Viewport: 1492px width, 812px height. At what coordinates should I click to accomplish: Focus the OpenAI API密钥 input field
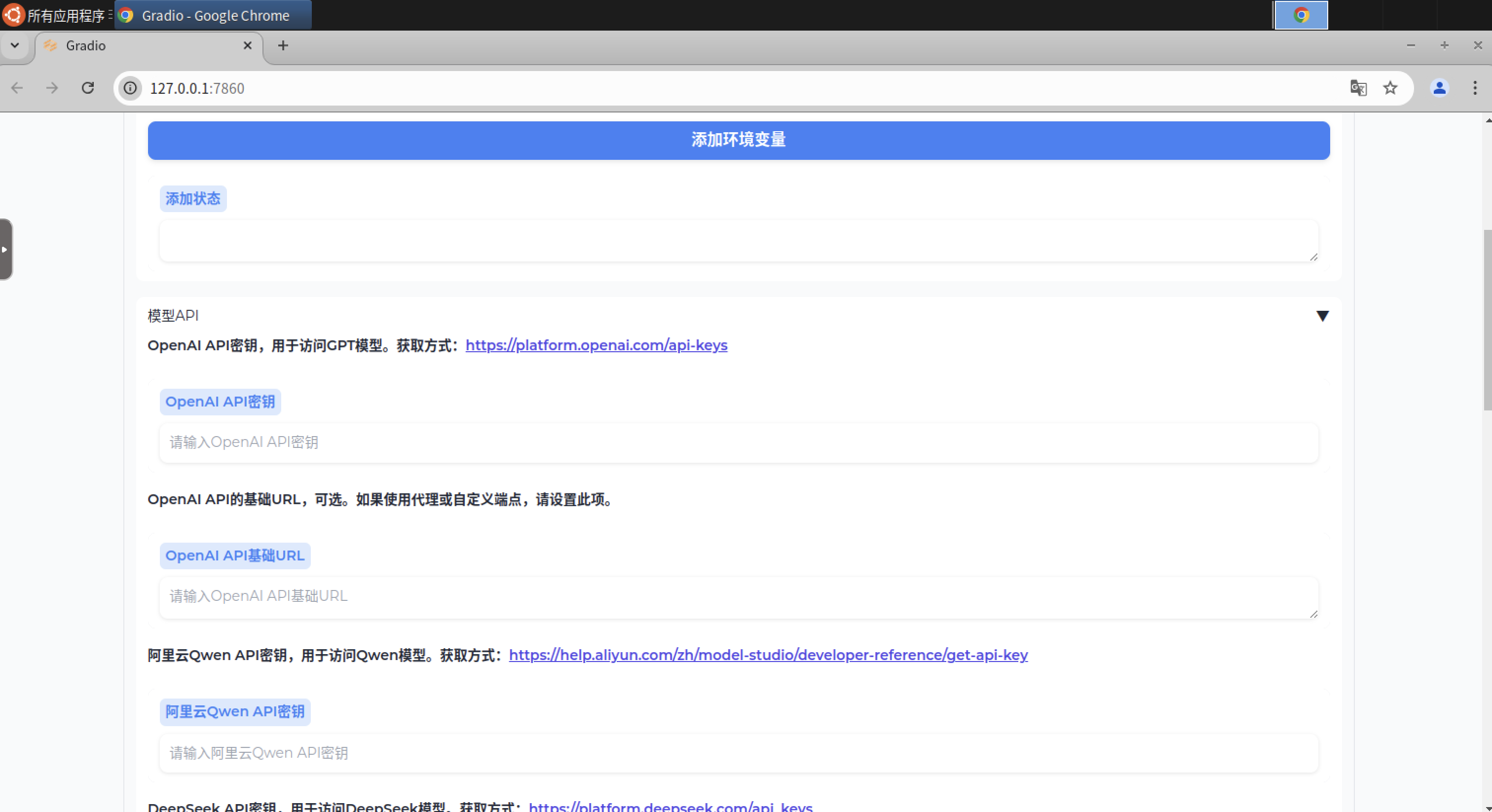click(739, 443)
